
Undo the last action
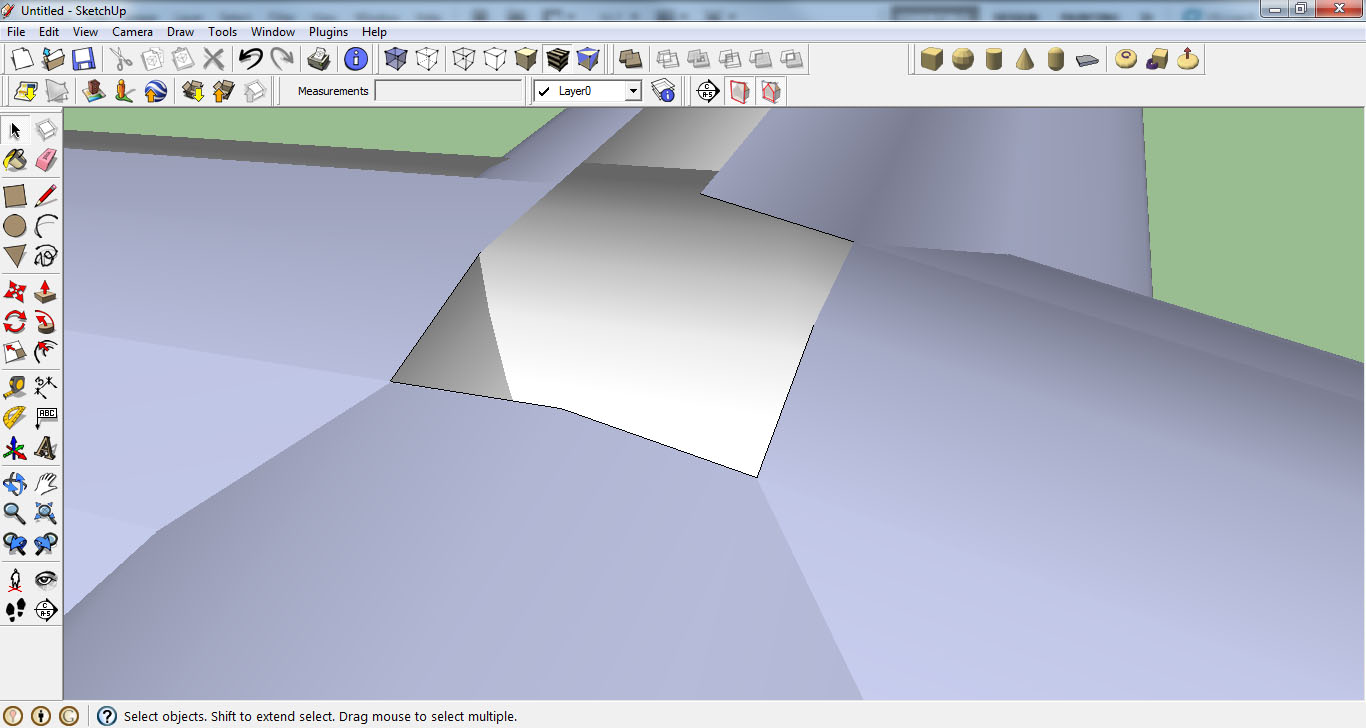point(251,59)
